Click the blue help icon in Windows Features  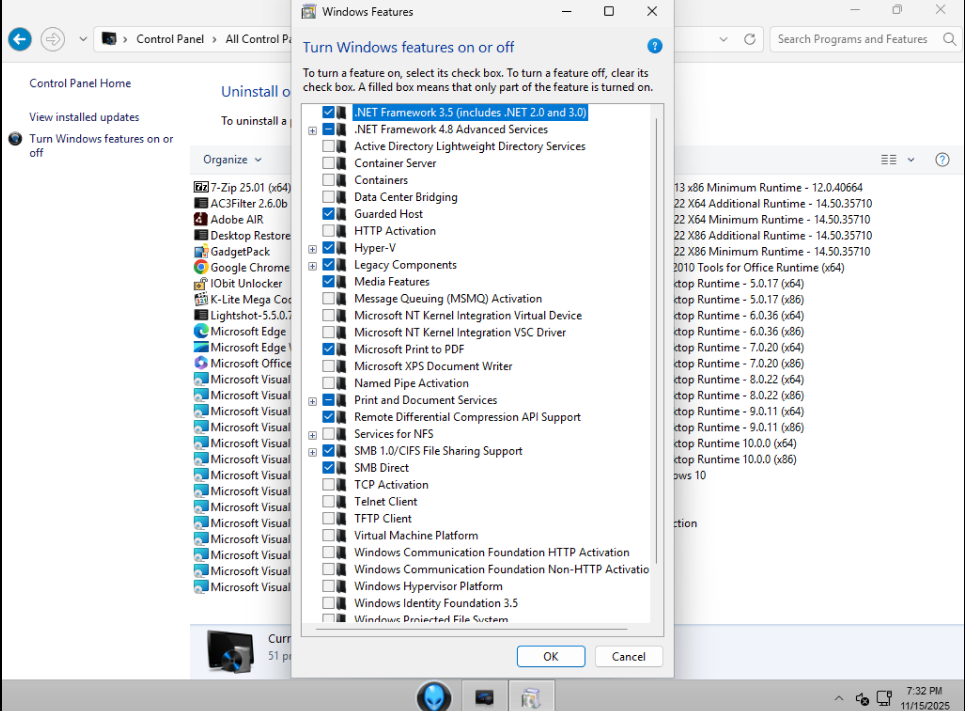click(x=655, y=47)
